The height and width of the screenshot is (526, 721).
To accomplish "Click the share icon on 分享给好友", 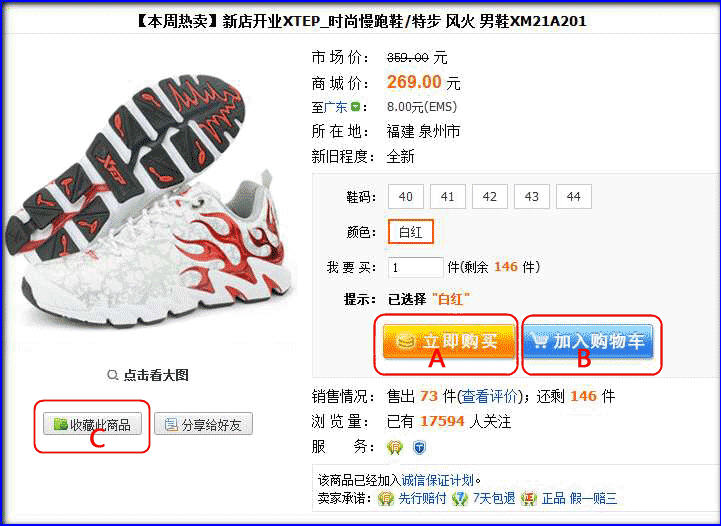I will coord(171,424).
